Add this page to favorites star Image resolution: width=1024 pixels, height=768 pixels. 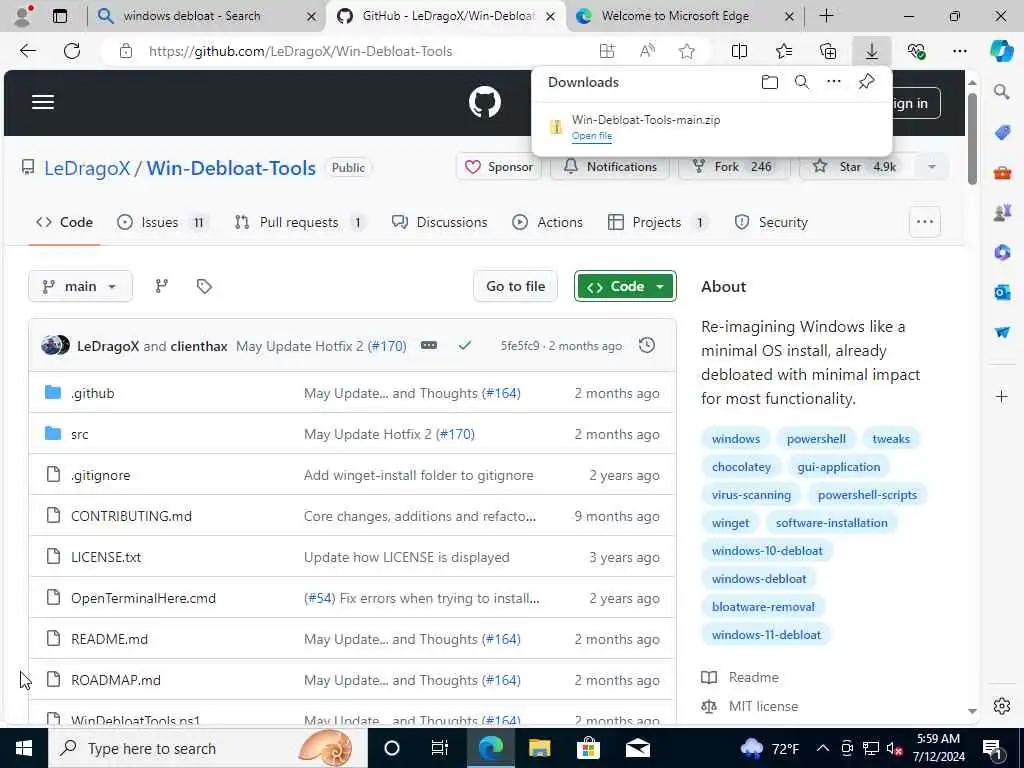[686, 51]
